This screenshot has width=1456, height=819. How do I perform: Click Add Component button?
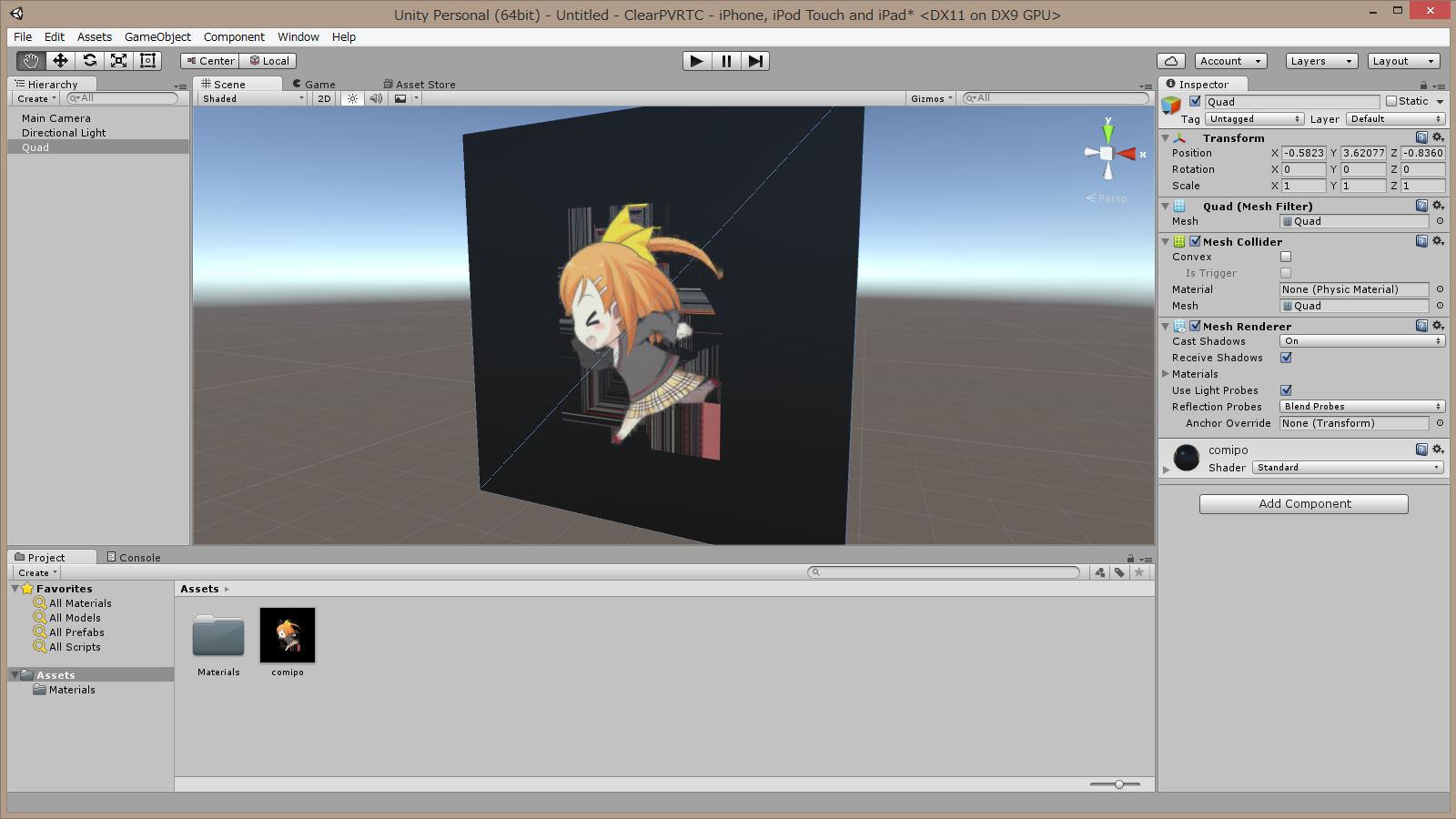coord(1304,504)
